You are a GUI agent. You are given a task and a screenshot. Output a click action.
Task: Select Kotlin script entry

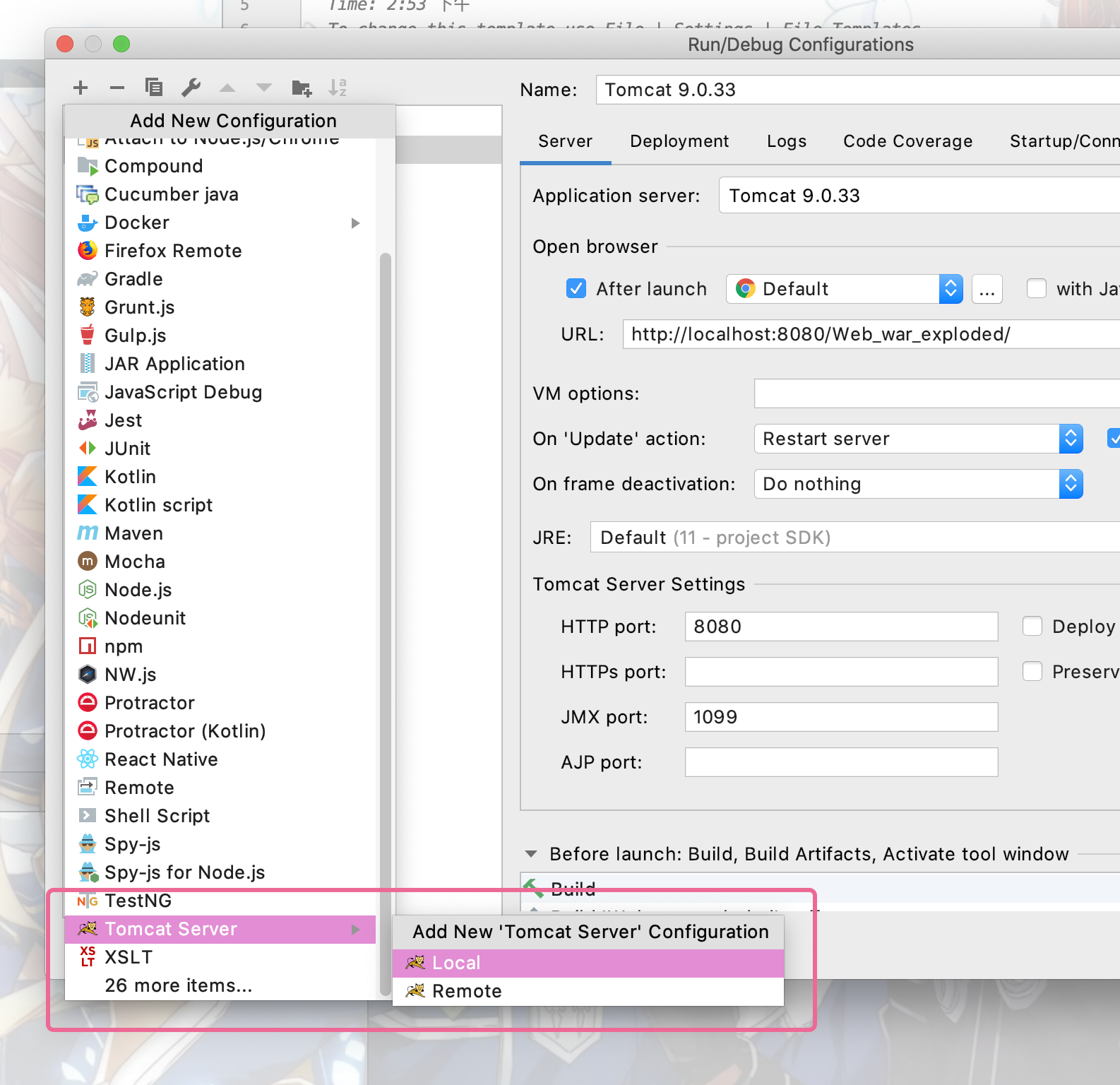220,505
